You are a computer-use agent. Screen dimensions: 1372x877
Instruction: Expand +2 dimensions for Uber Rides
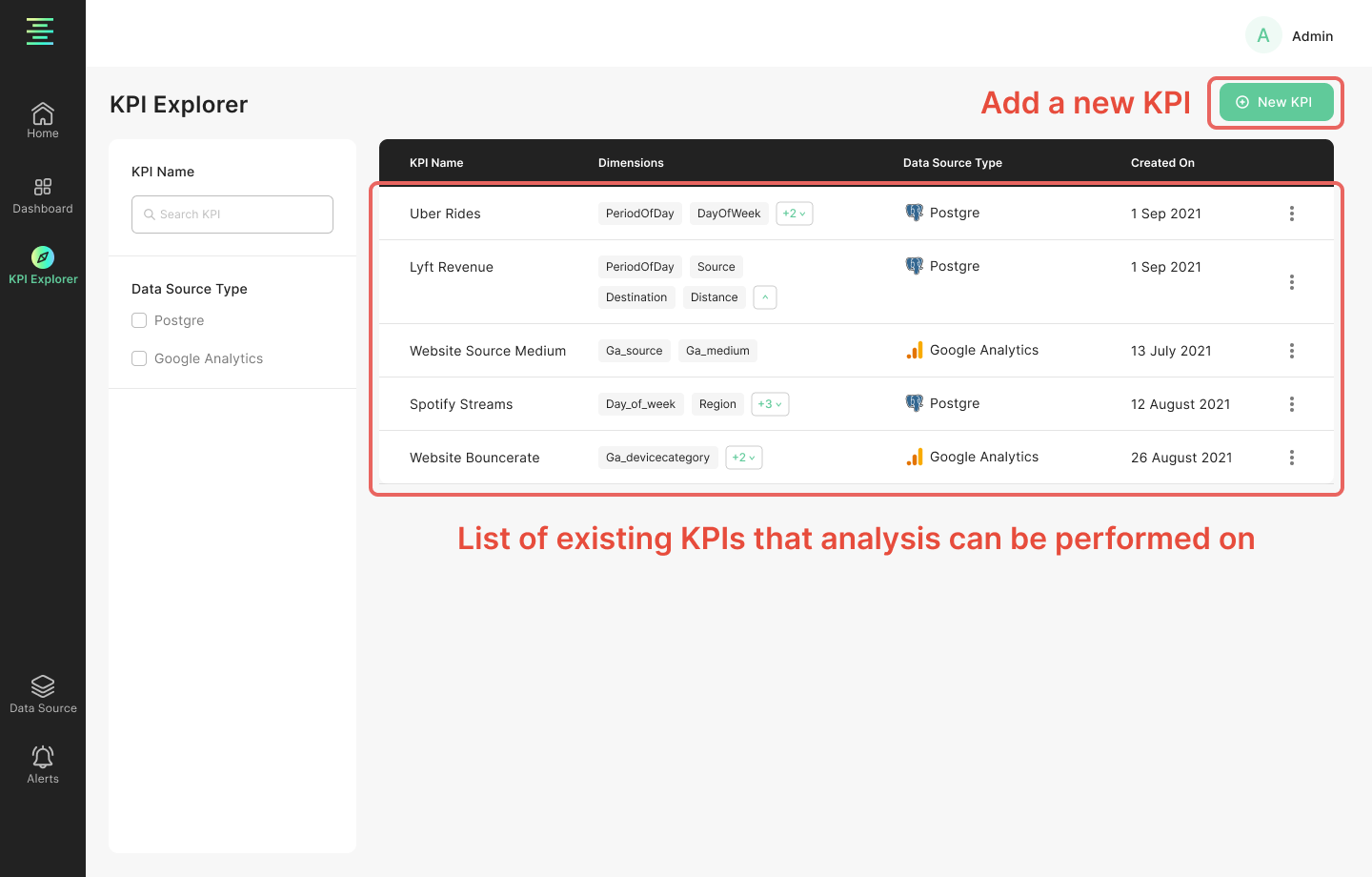[x=795, y=214]
